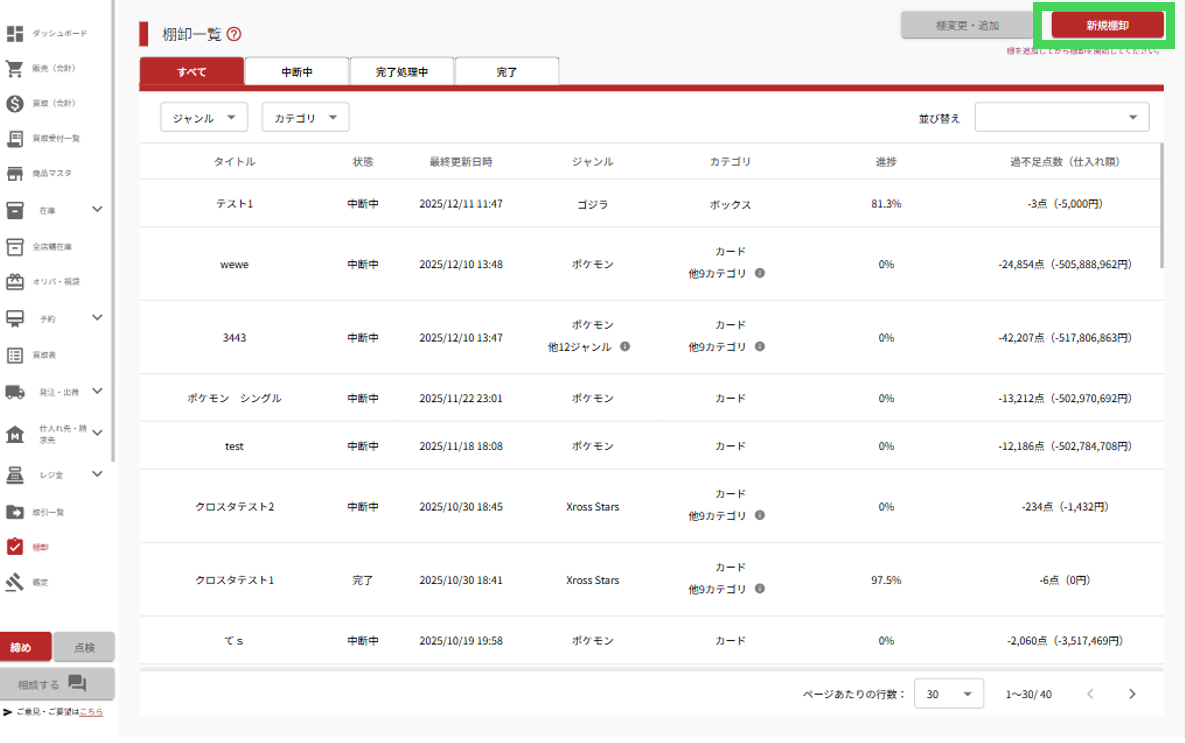Screen dimensions: 1185x743
Task: Click the オリパ・福袋 gift icon
Action: (x=15, y=282)
